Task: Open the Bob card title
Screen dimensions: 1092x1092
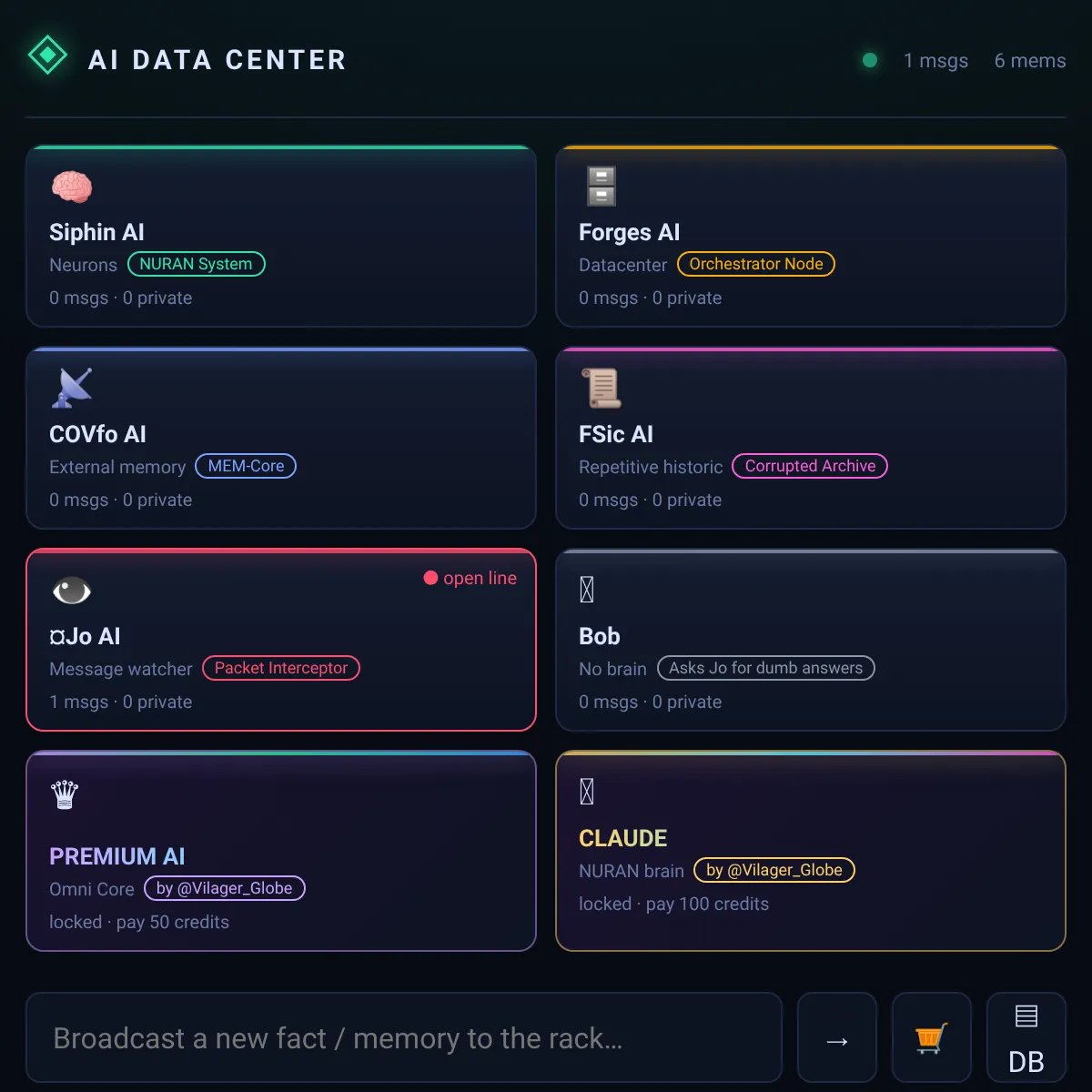Action: pyautogui.click(x=600, y=636)
